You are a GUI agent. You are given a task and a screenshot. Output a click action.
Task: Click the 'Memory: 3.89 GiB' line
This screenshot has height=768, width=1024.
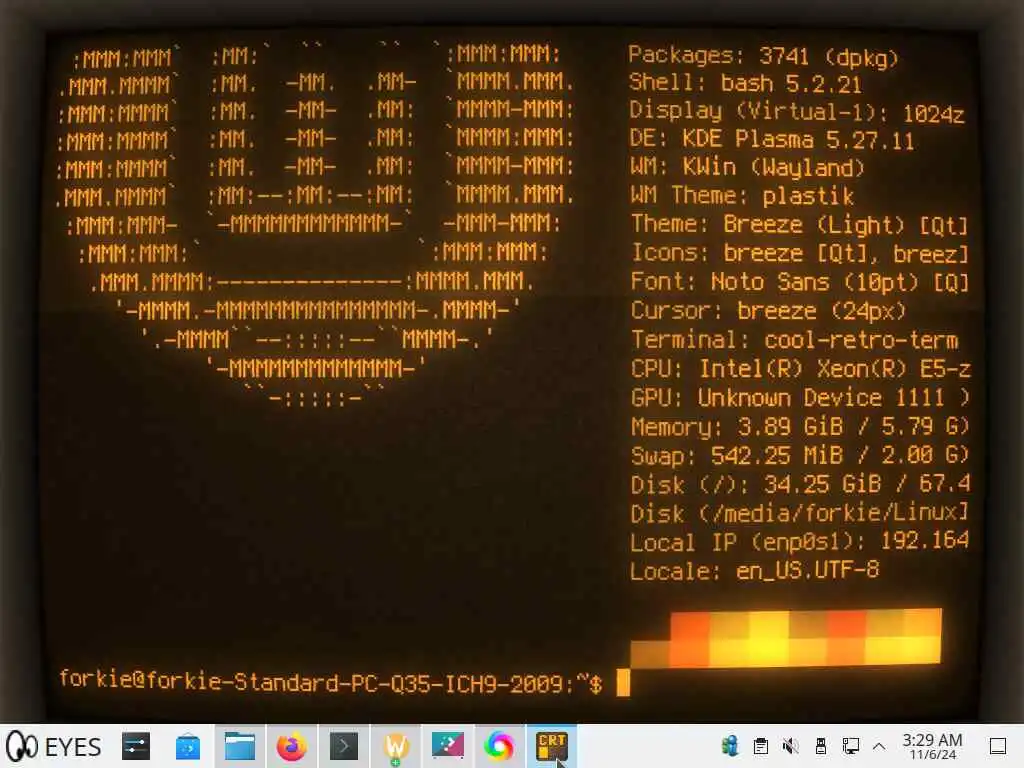point(800,426)
